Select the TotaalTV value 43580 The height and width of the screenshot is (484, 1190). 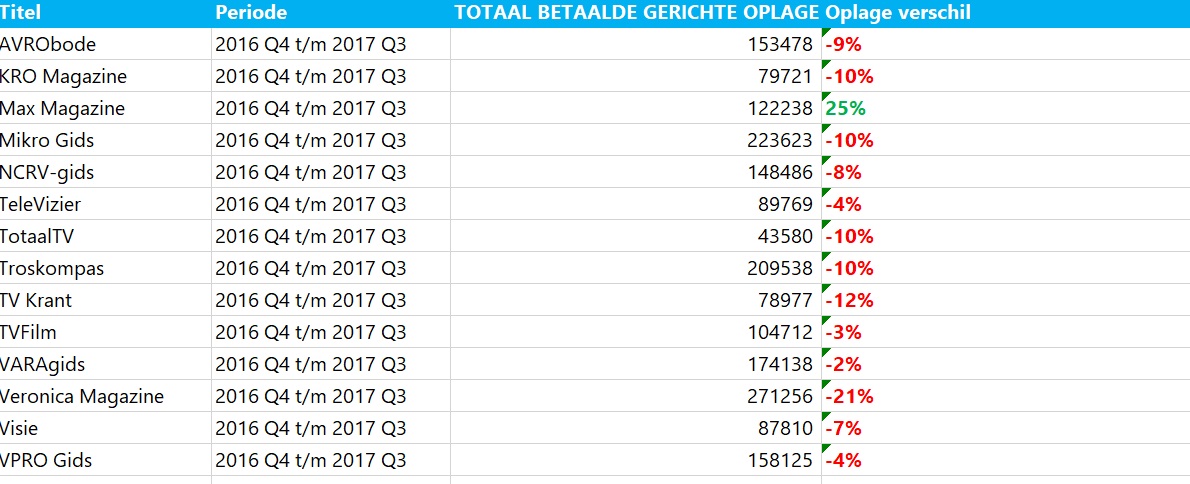[x=636, y=236]
